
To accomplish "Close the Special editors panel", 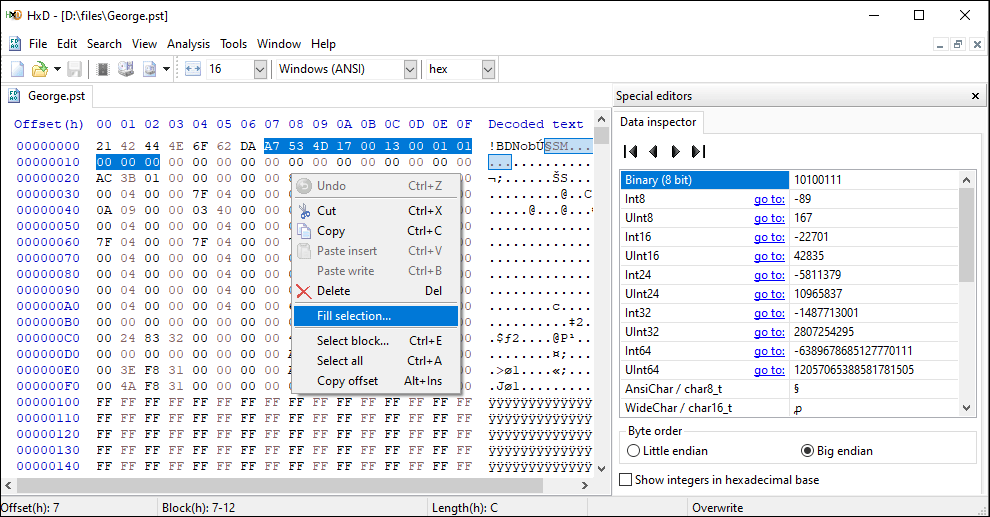I will [x=975, y=96].
